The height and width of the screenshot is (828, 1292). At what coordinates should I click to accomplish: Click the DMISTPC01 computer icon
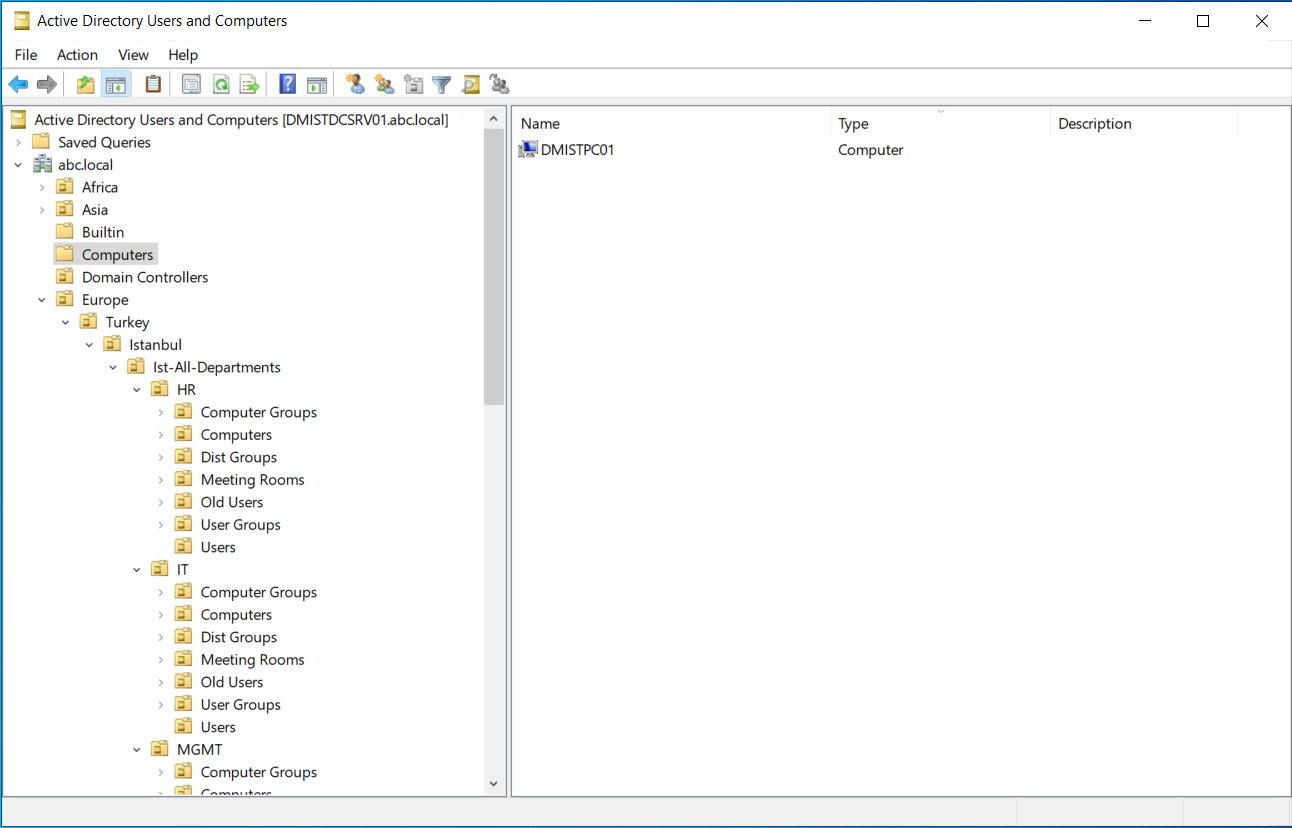tap(528, 150)
